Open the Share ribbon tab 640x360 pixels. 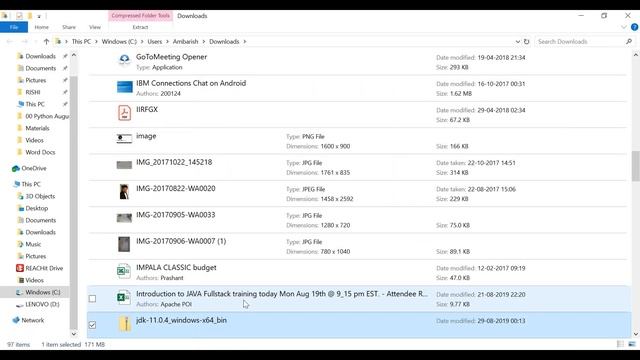69,27
